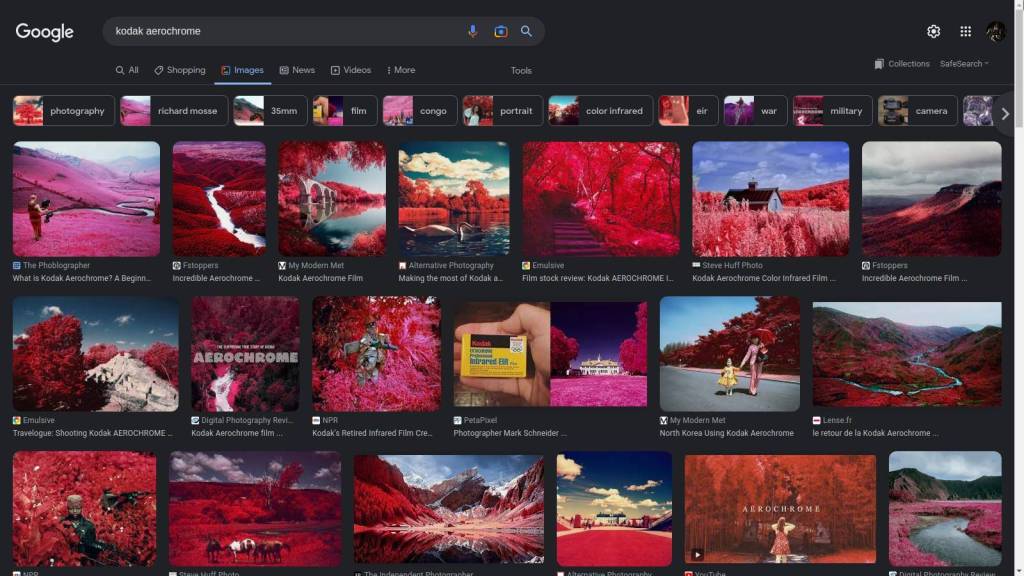
Task: Open the Independent Photographer mountain reflection thumbnail
Action: click(x=449, y=509)
